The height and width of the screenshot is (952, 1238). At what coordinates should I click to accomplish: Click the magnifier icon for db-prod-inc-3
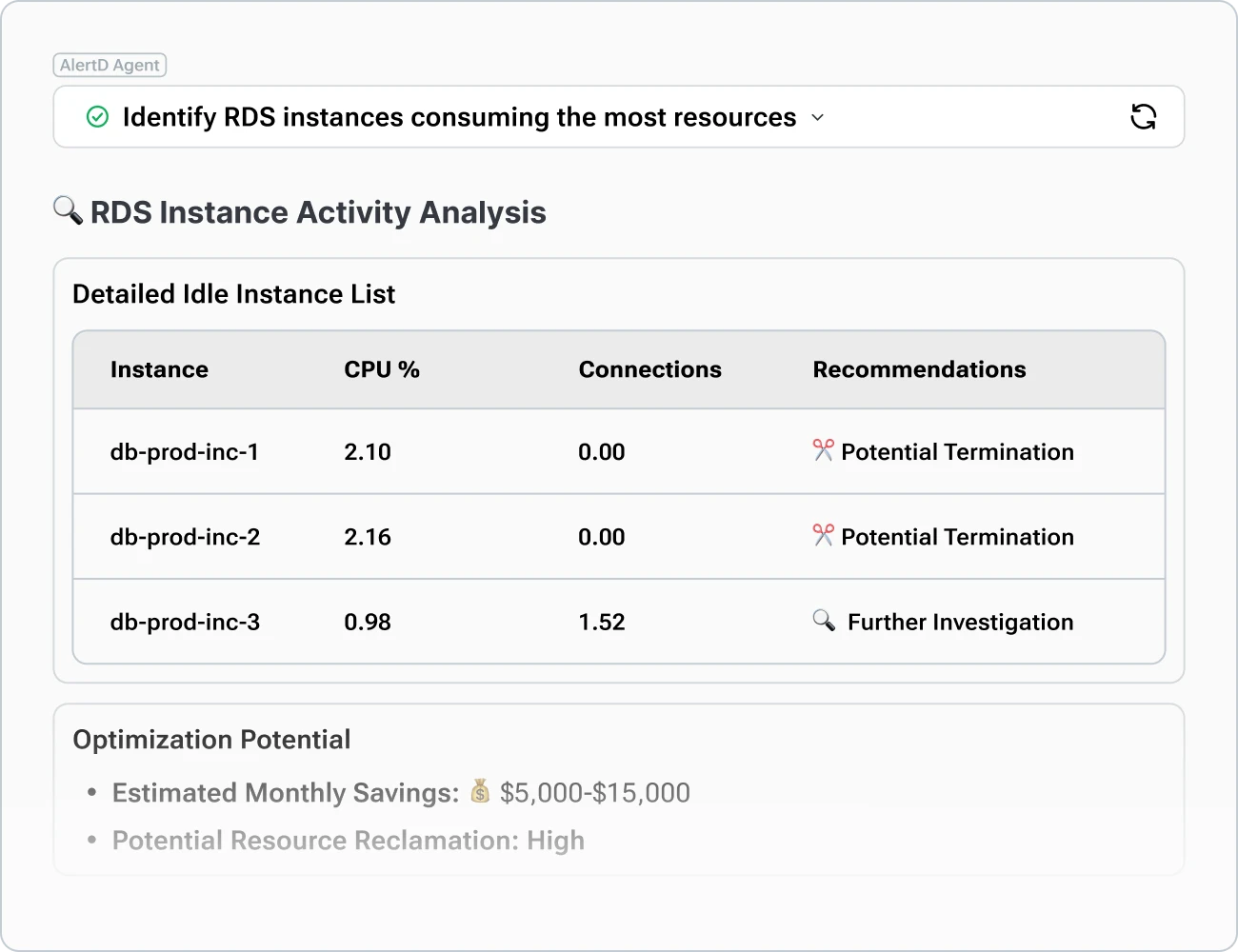[825, 621]
